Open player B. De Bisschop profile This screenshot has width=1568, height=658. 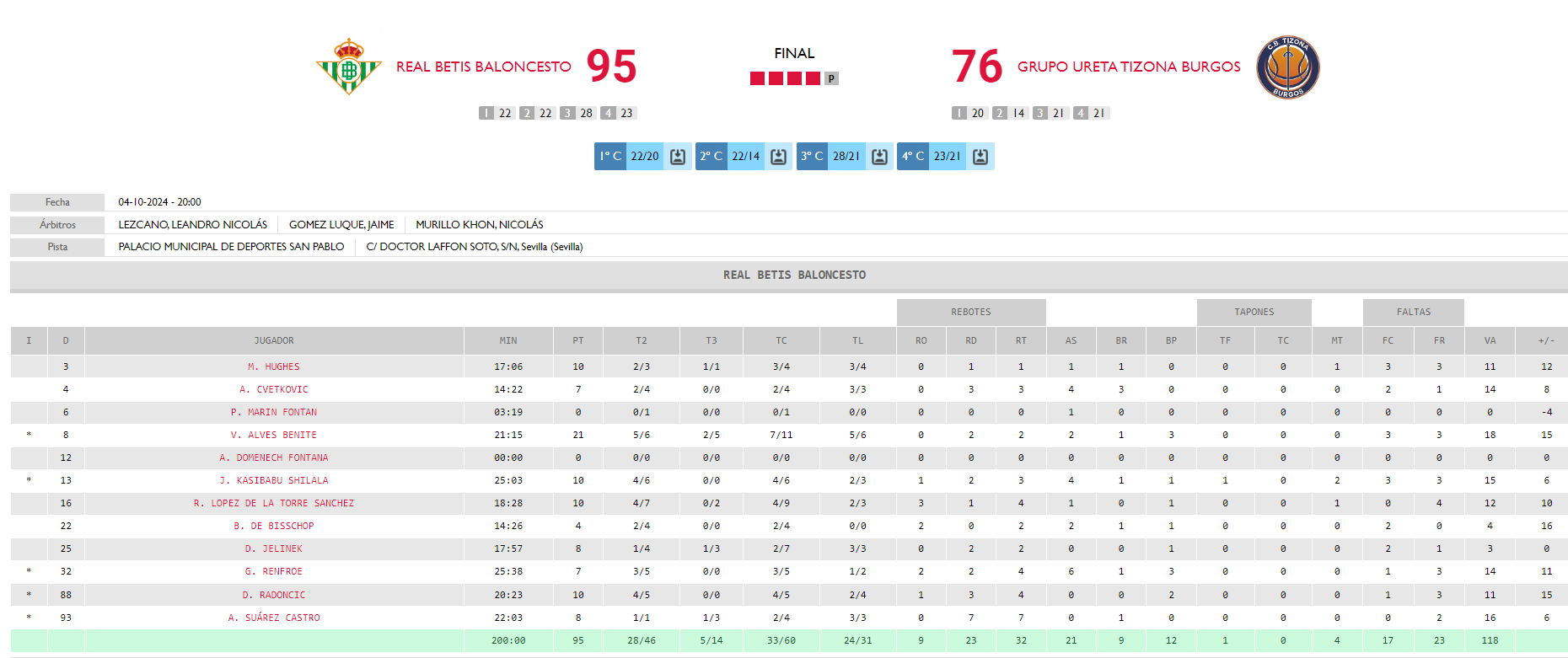click(274, 527)
